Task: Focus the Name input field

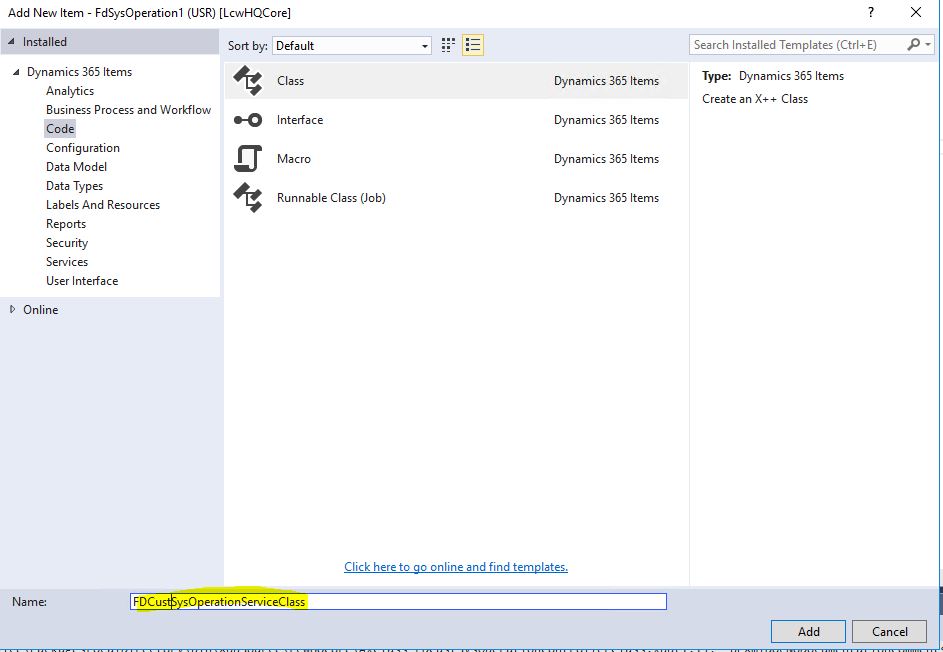Action: (x=398, y=601)
